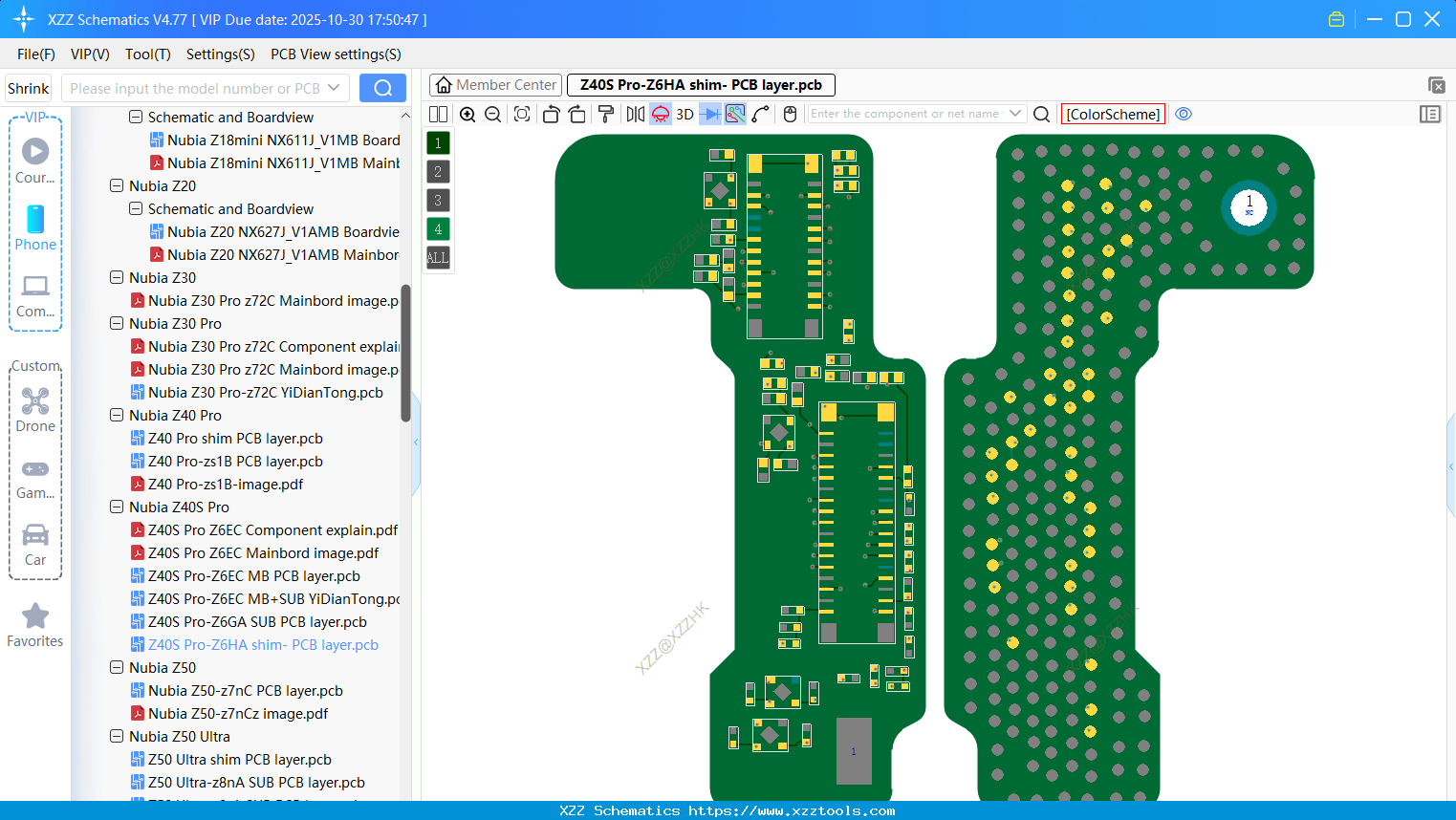The height and width of the screenshot is (820, 1456).
Task: Click the mirror flip icon
Action: click(635, 114)
